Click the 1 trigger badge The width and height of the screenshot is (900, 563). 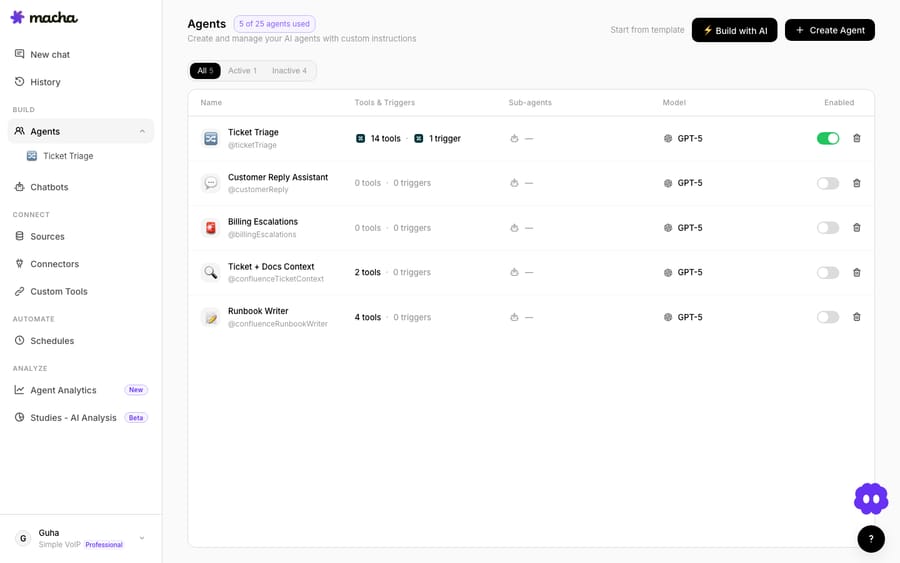(x=437, y=138)
